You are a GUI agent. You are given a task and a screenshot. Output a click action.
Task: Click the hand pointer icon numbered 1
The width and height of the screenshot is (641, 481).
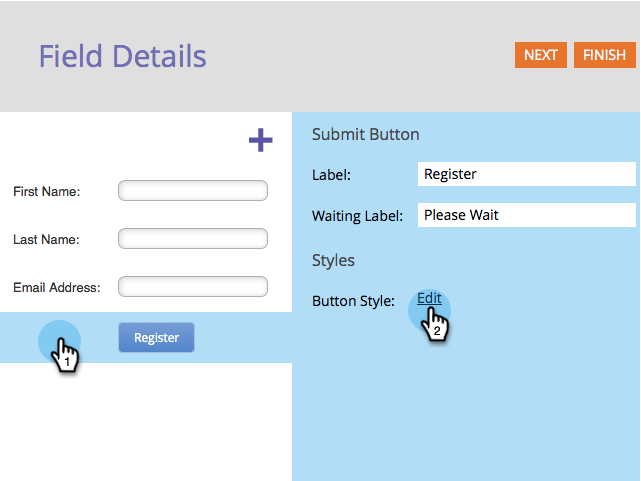point(65,355)
